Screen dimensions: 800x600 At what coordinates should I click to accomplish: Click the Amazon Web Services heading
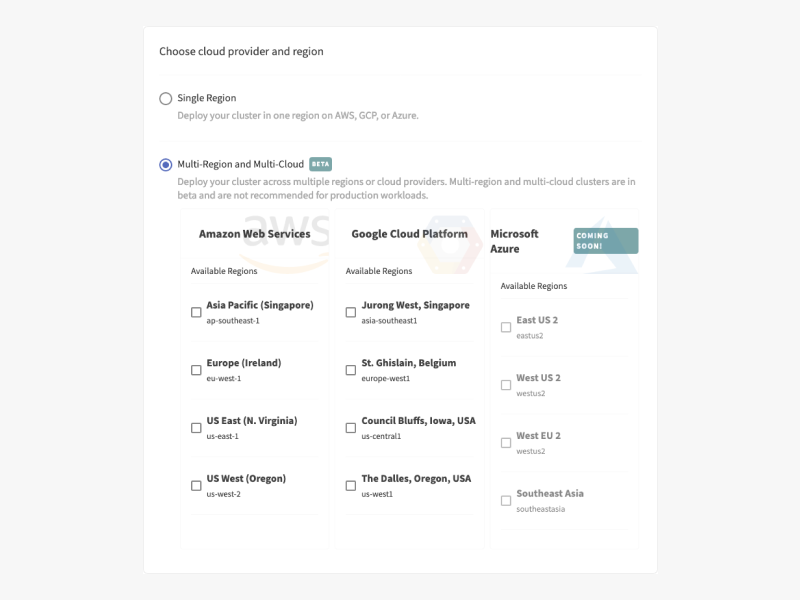coord(255,234)
